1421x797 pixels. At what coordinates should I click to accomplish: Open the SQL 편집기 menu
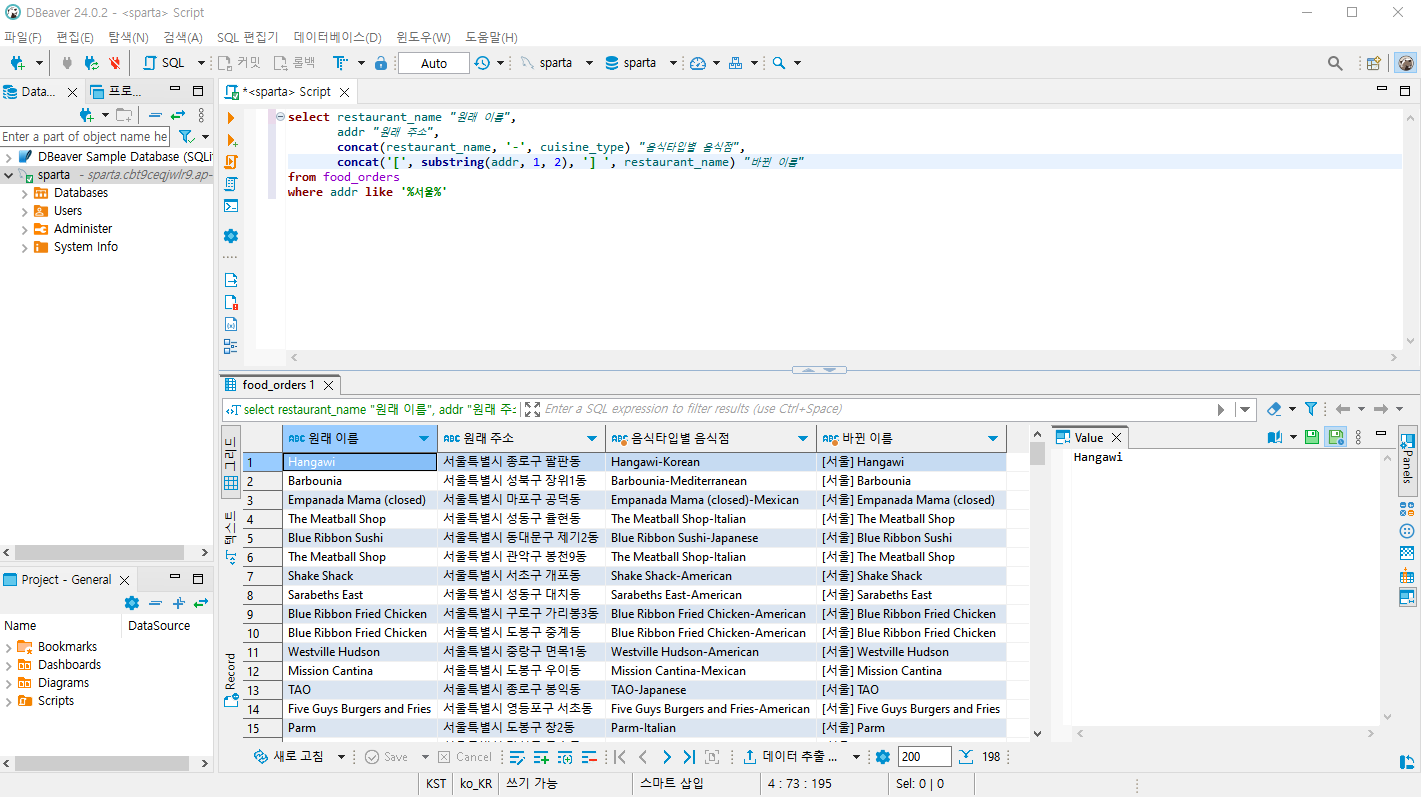(x=247, y=37)
